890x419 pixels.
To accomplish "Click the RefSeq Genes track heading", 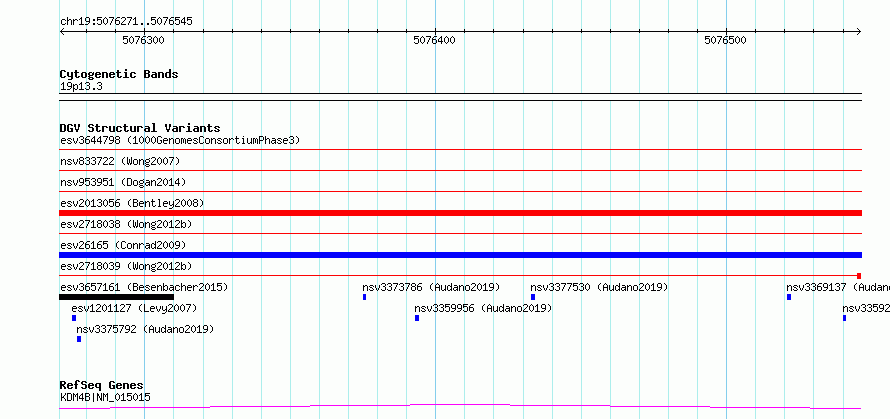I will point(102,386).
